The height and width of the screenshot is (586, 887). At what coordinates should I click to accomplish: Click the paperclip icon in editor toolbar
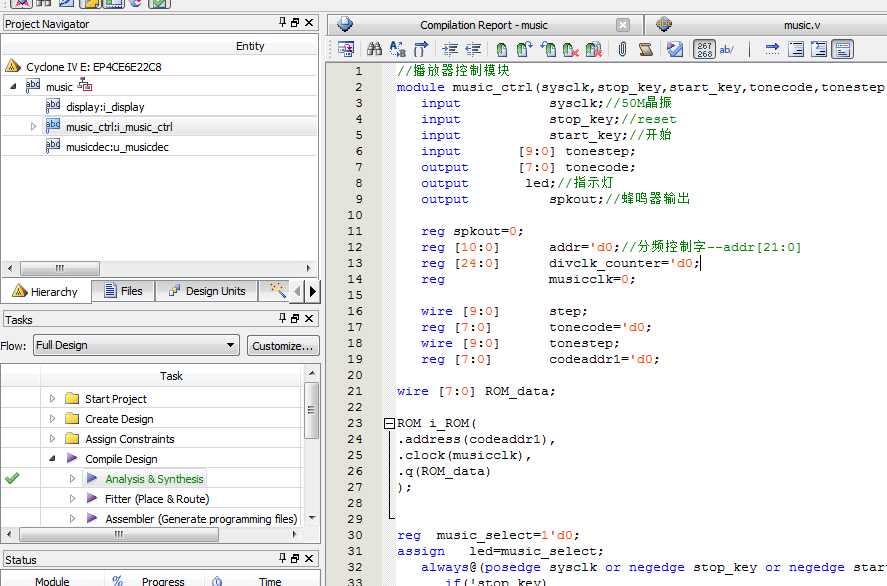tap(622, 48)
